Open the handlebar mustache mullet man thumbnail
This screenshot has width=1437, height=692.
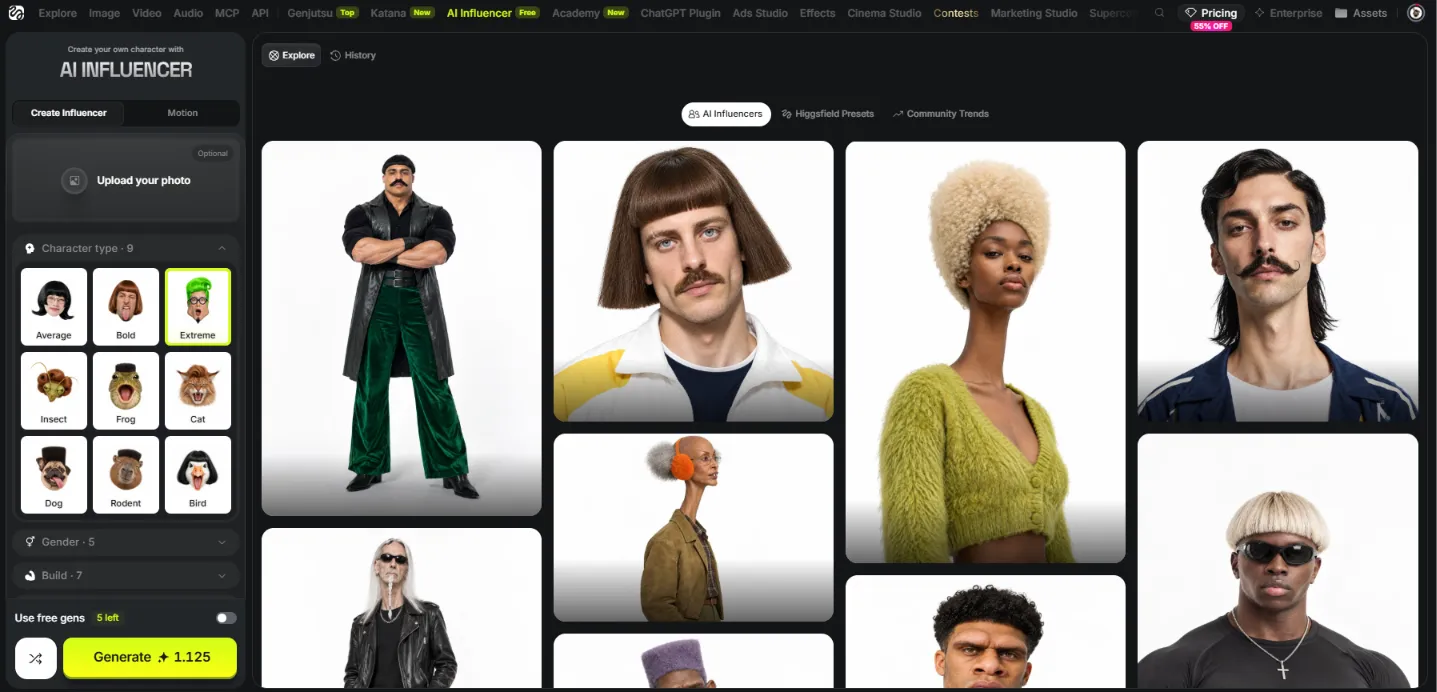(x=1277, y=281)
